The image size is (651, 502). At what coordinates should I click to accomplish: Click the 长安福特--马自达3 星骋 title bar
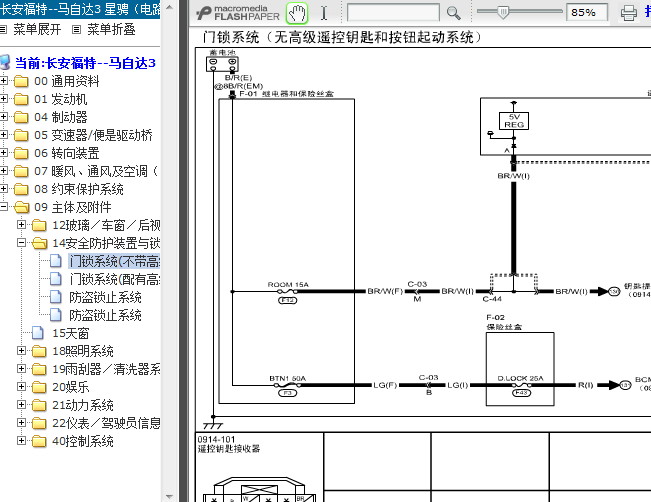click(x=80, y=9)
